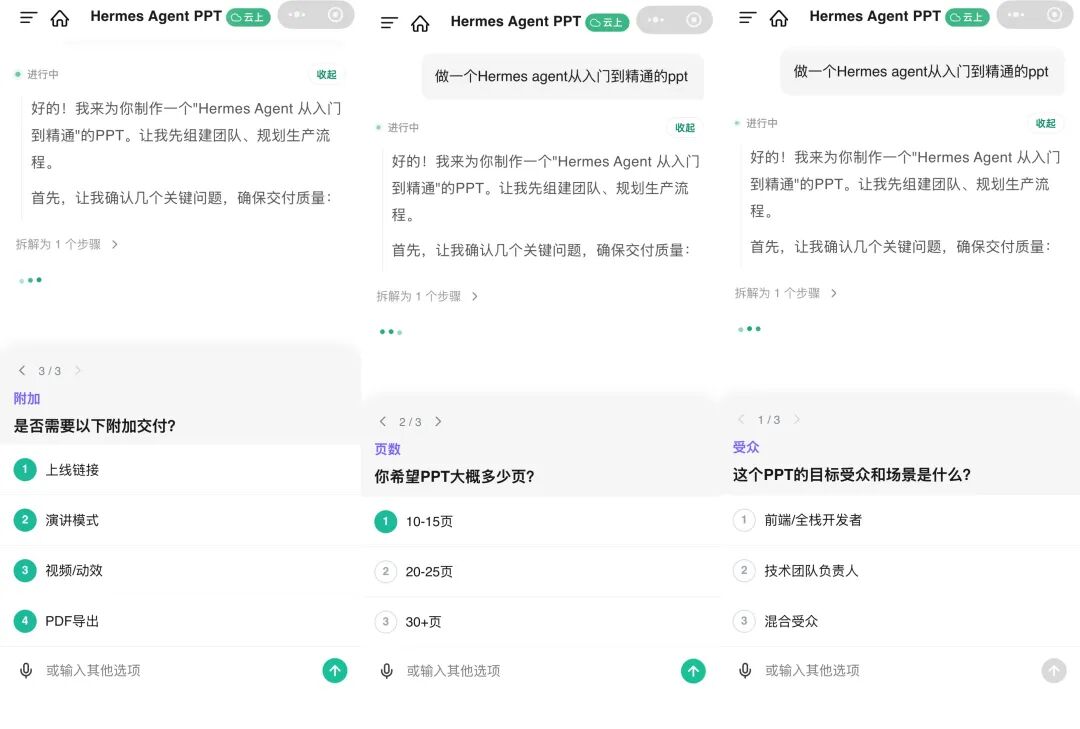The width and height of the screenshot is (1080, 729).
Task: Choose 混合受众 audience
Action: [x=900, y=621]
